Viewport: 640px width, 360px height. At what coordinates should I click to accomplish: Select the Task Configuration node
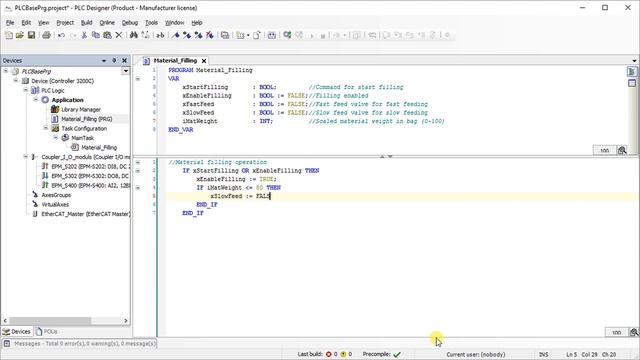[84, 128]
